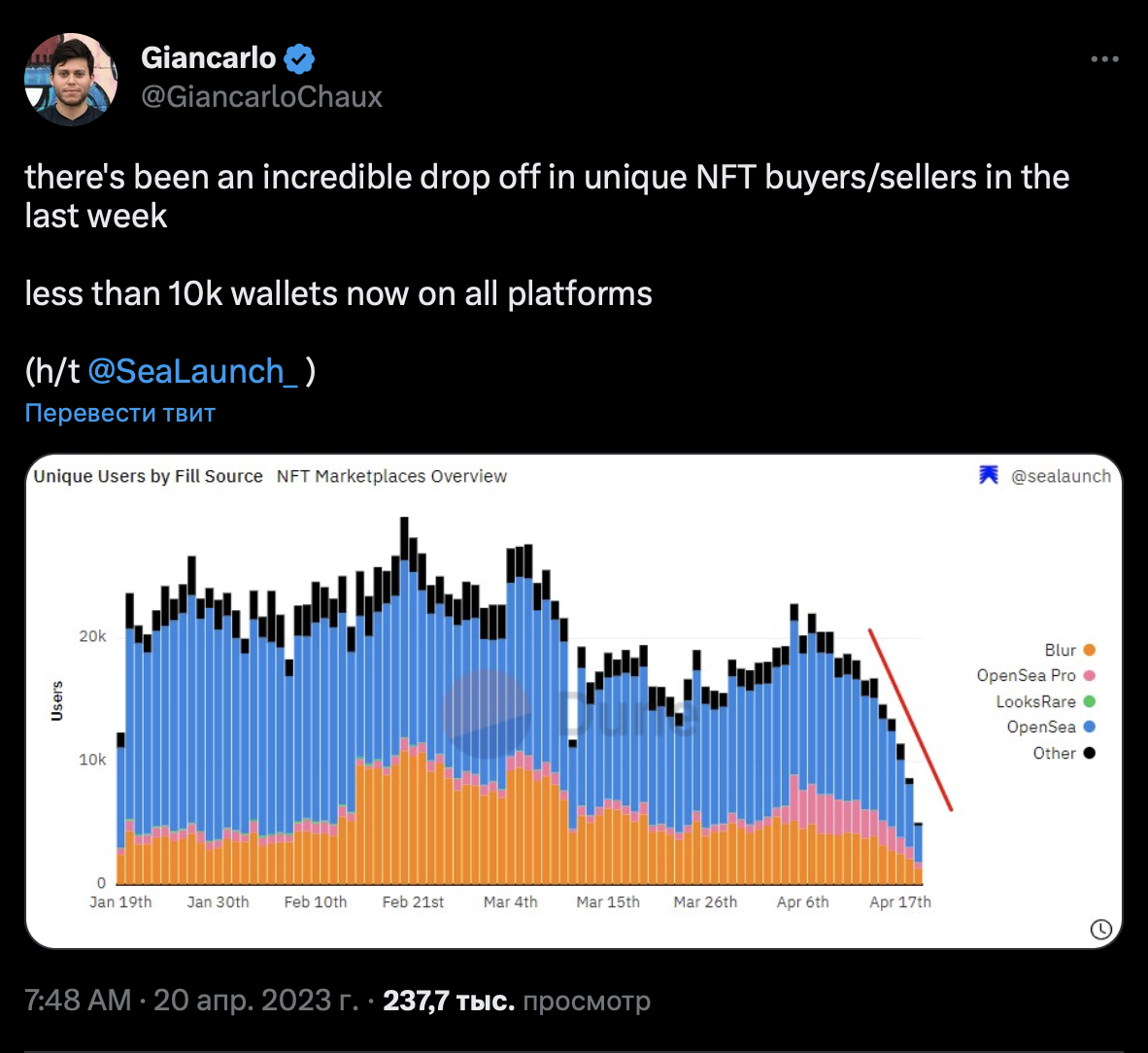Click the 237,7 тыс. views count
The height and width of the screenshot is (1053, 1148).
(x=448, y=1001)
